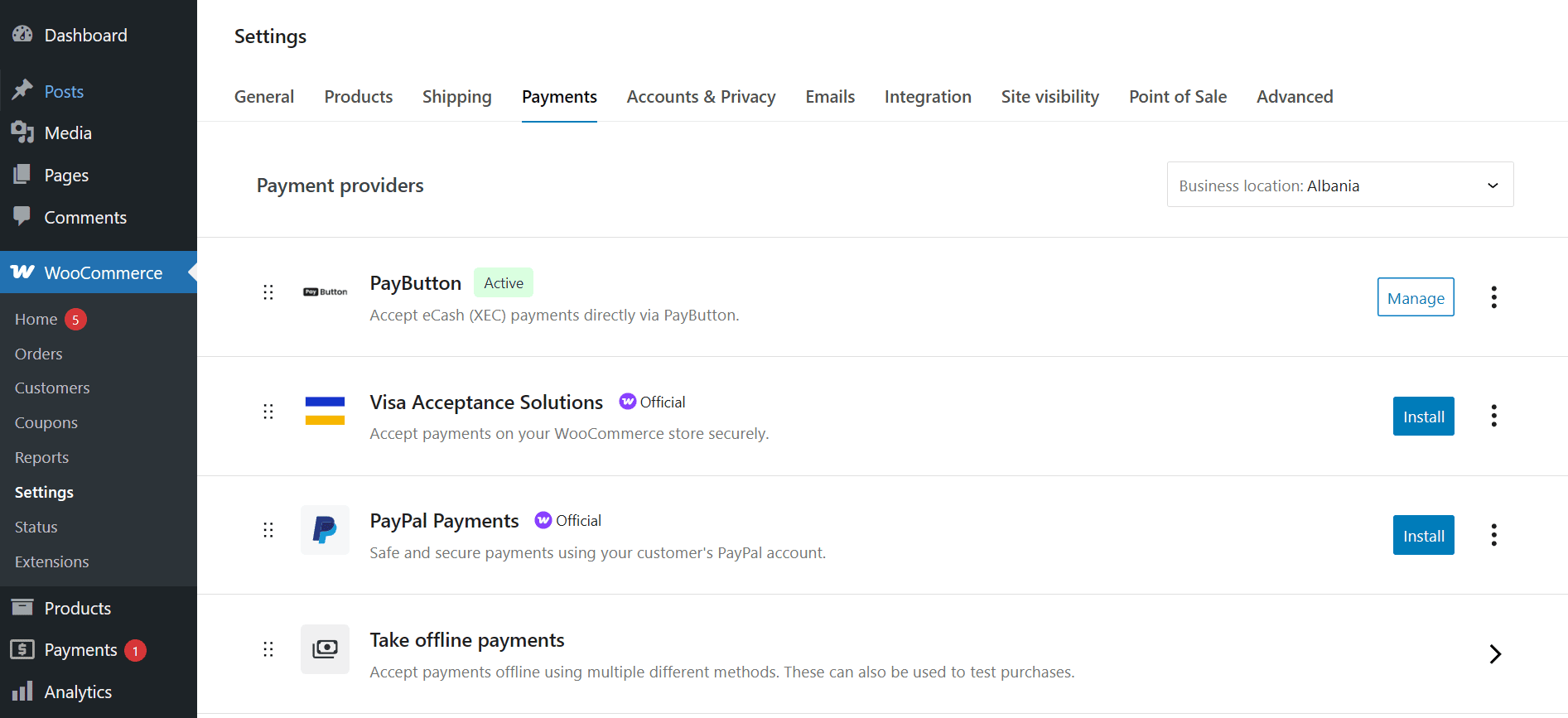Click the Visa drag handle
This screenshot has width=1568, height=718.
point(268,412)
